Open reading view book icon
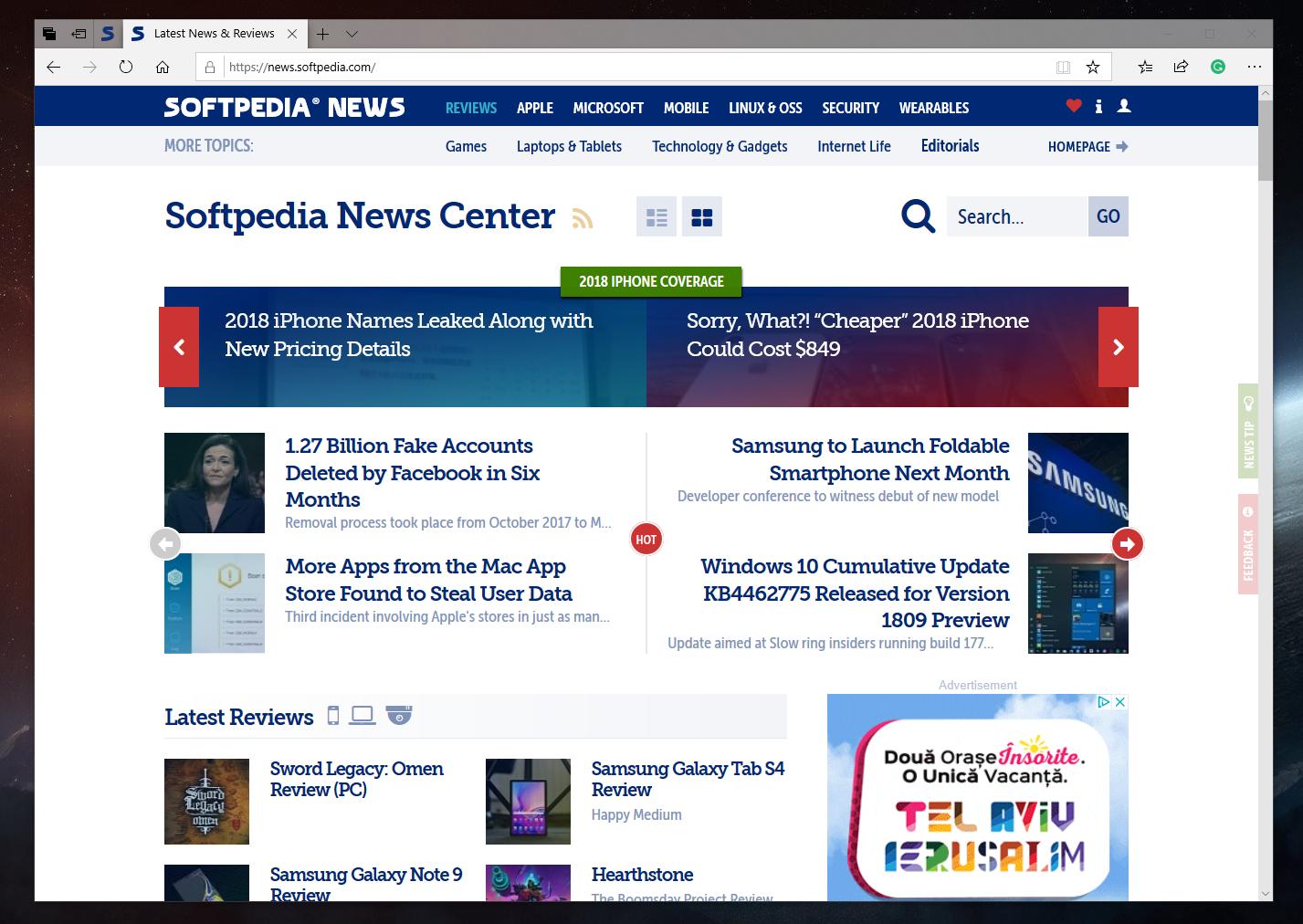Image resolution: width=1303 pixels, height=924 pixels. (1063, 67)
